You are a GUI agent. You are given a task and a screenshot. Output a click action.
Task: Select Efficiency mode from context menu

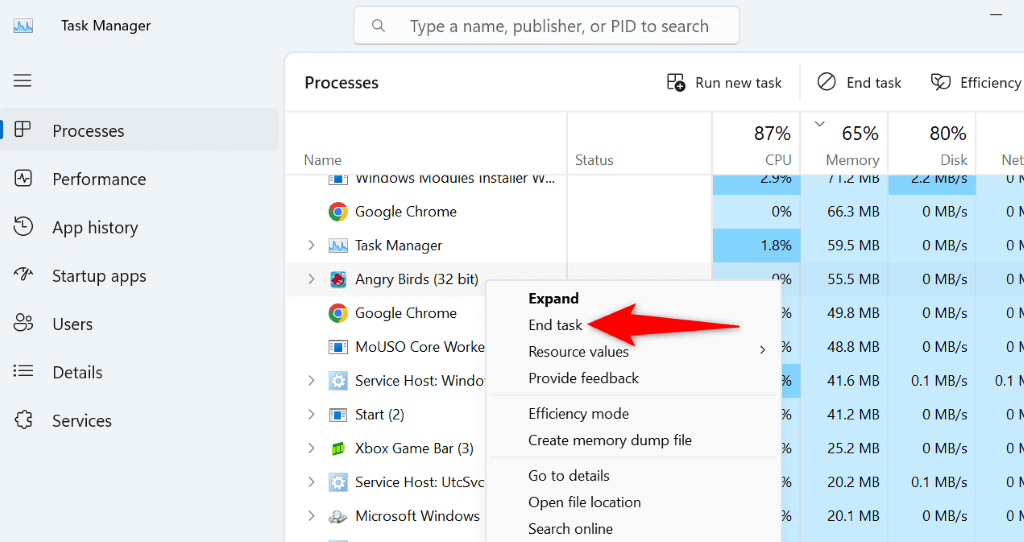578,413
